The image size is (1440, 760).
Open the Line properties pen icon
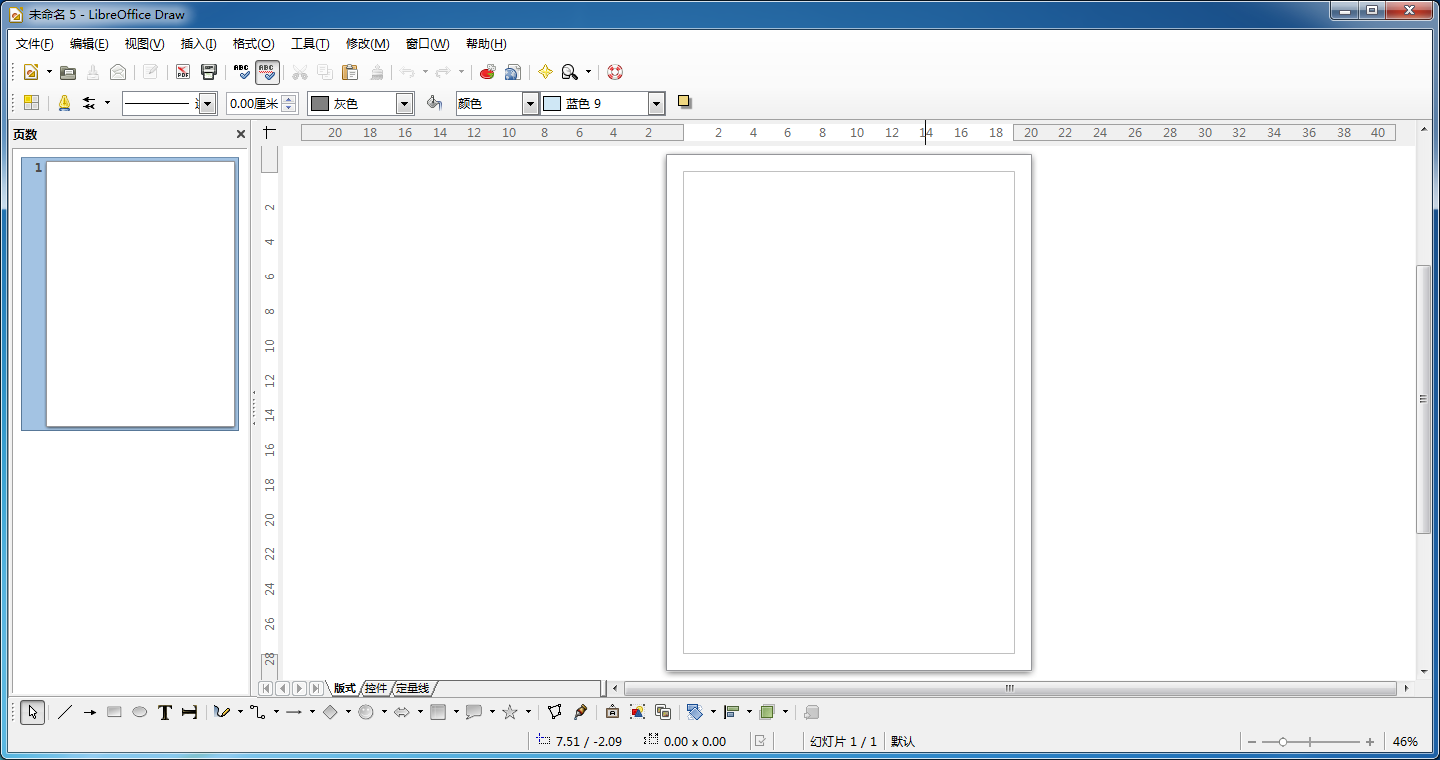64,103
